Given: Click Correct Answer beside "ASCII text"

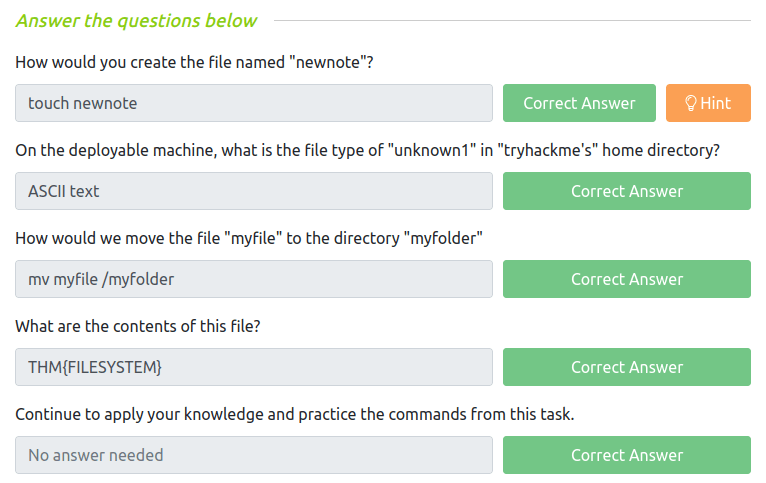Looking at the screenshot, I should (627, 191).
